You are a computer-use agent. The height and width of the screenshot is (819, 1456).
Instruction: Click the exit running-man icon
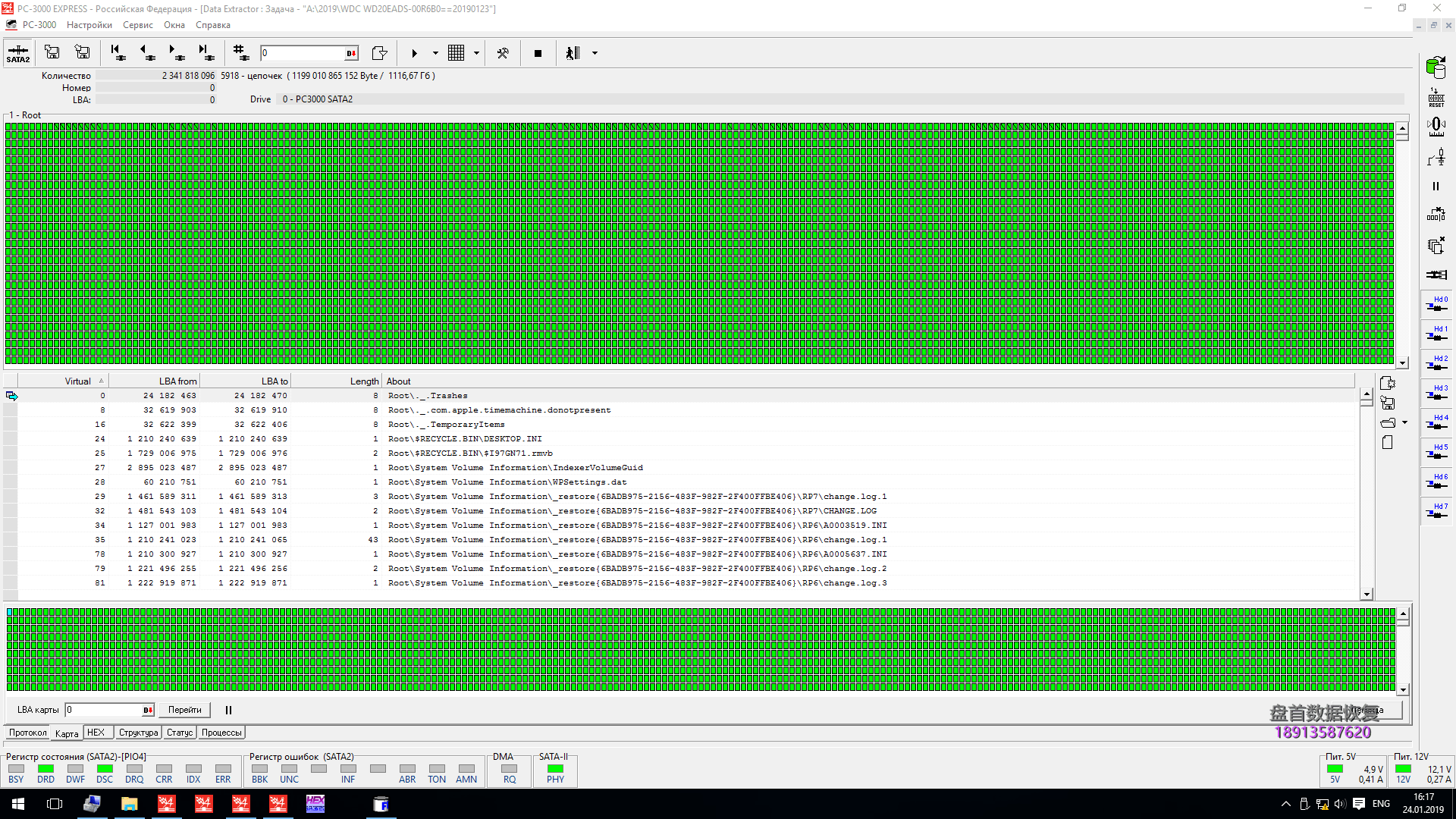[573, 52]
